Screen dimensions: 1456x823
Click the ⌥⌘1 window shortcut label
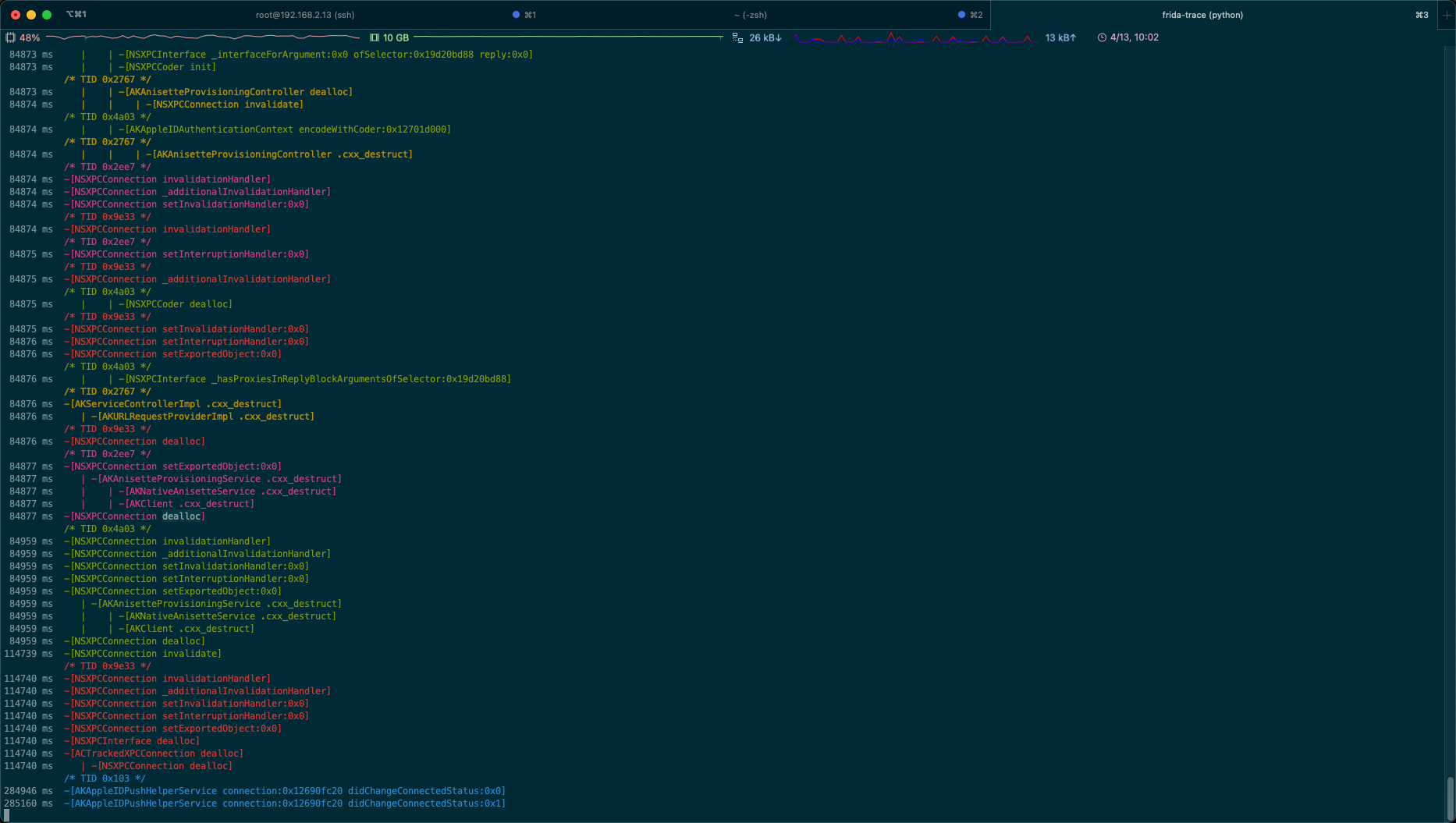(x=76, y=15)
